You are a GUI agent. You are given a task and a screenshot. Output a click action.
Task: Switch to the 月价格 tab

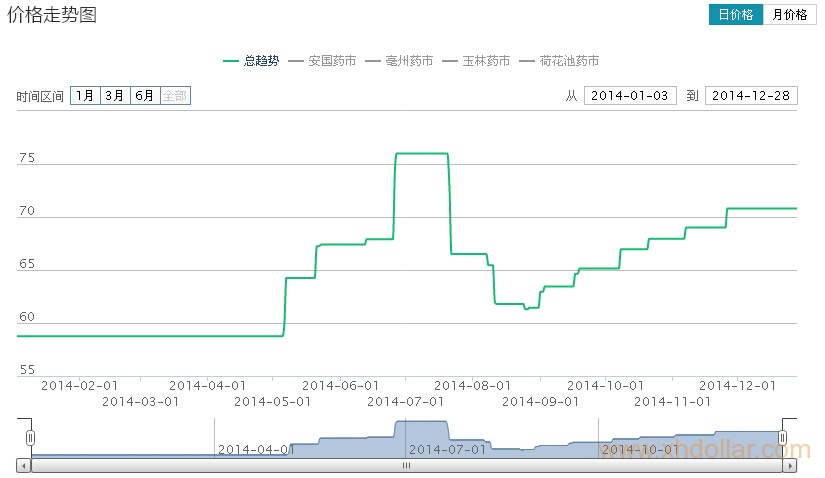pyautogui.click(x=790, y=15)
